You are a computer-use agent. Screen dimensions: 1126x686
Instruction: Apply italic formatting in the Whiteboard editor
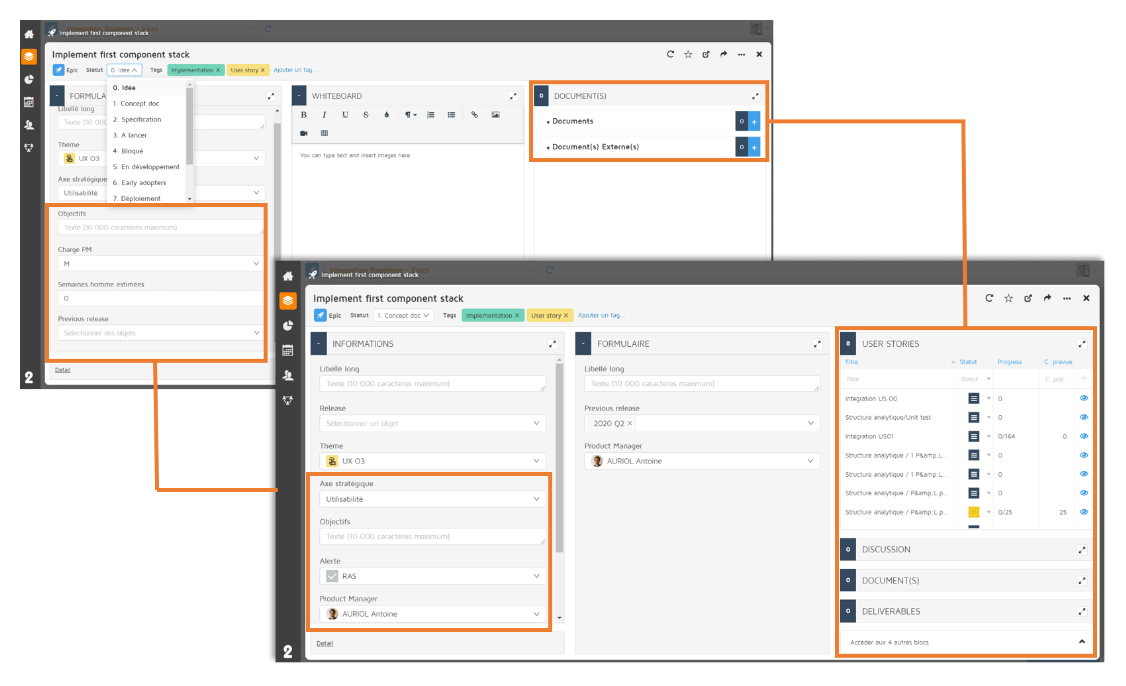click(x=324, y=115)
